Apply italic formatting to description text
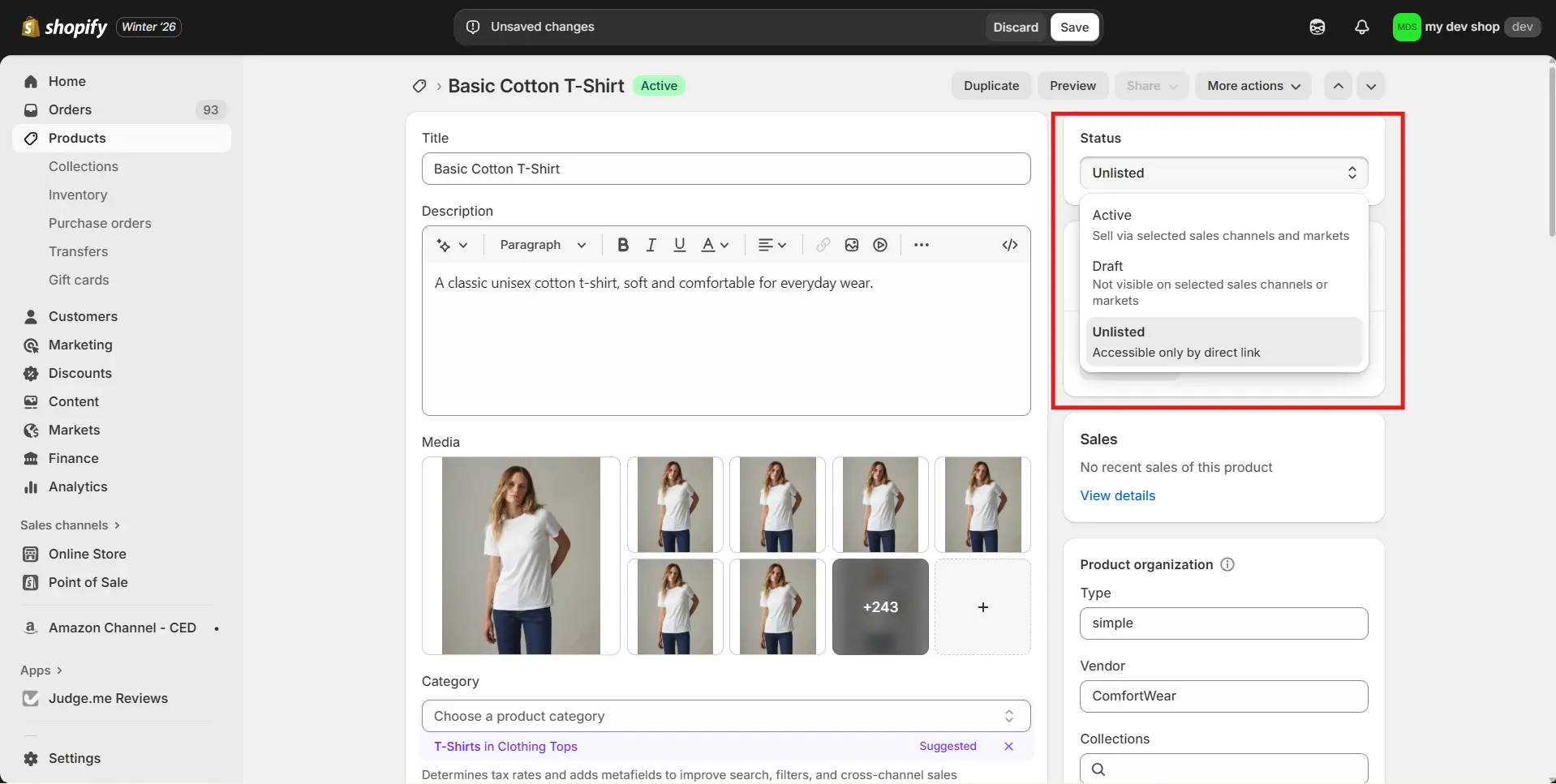 (x=651, y=245)
